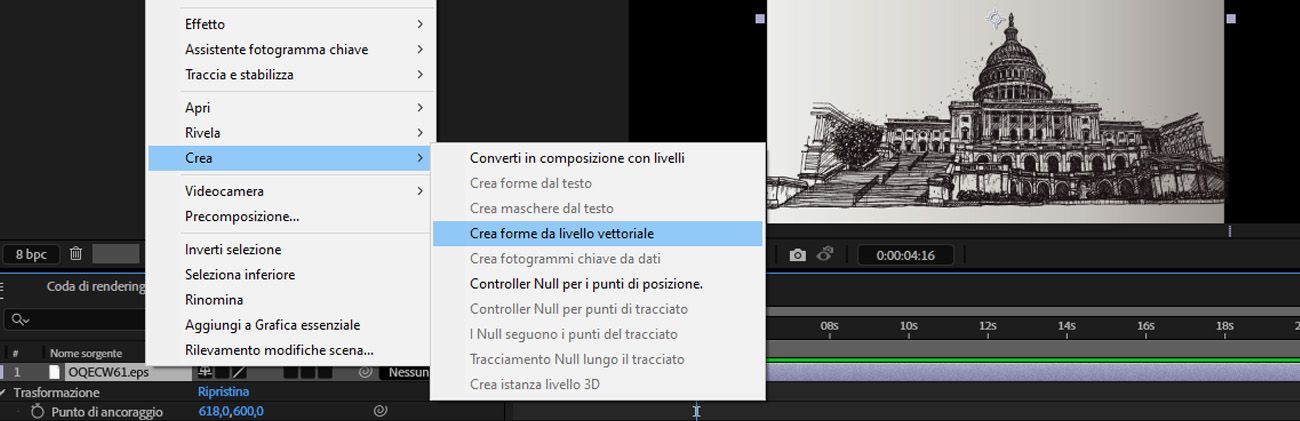Click greyed Crea fotogrammi chiave da dati

click(598, 258)
